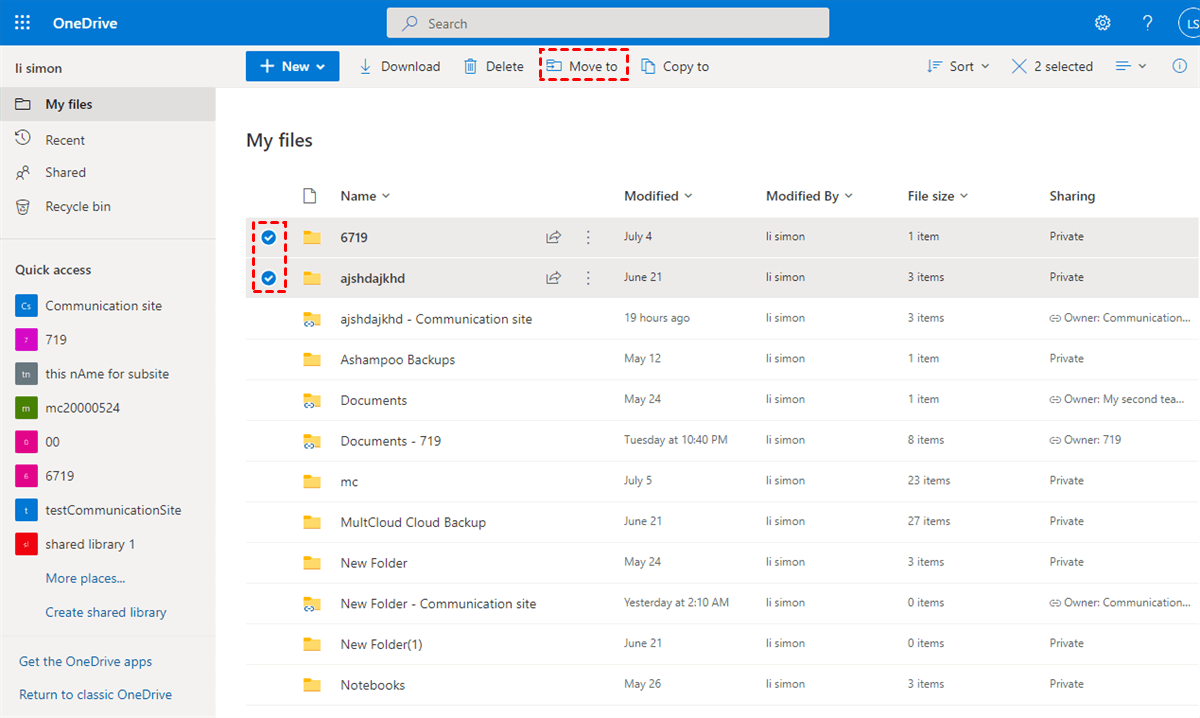Image resolution: width=1200 pixels, height=718 pixels.
Task: Open more actions for ajshdajkhd folder
Action: [588, 278]
